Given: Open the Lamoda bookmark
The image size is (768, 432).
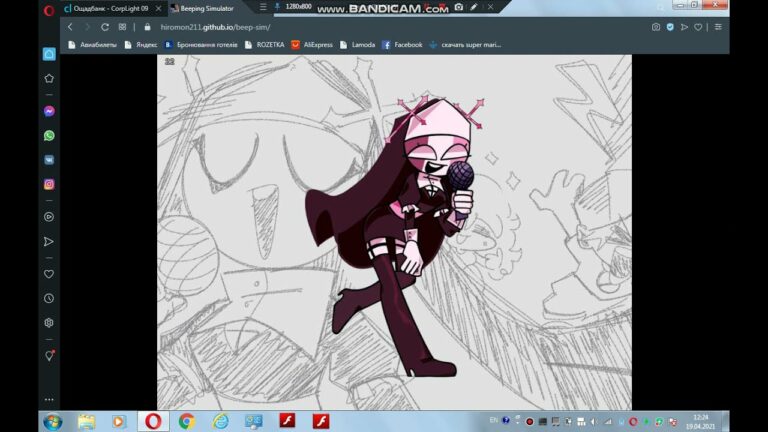Looking at the screenshot, I should [358, 45].
